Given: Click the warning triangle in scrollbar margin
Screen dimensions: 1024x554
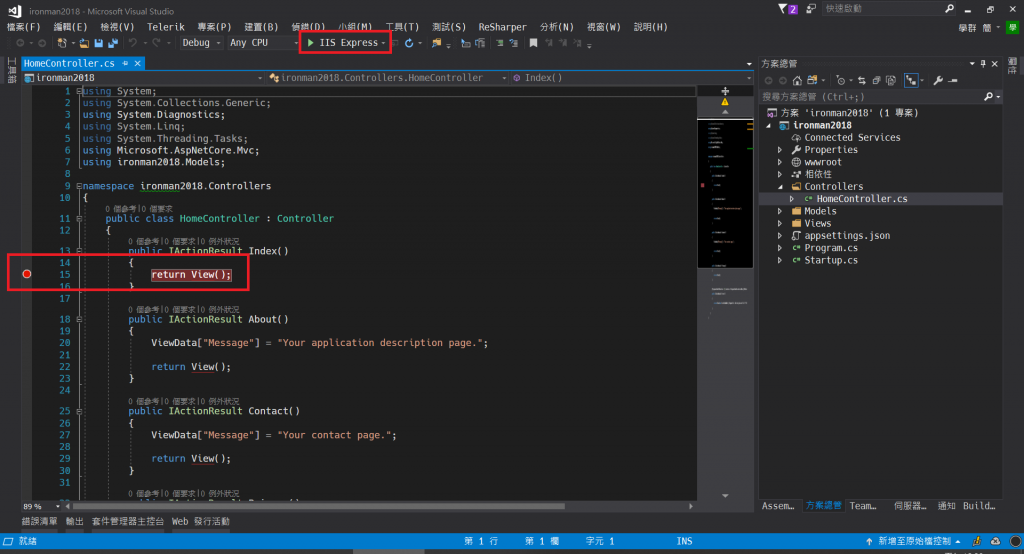Looking at the screenshot, I should 725,102.
